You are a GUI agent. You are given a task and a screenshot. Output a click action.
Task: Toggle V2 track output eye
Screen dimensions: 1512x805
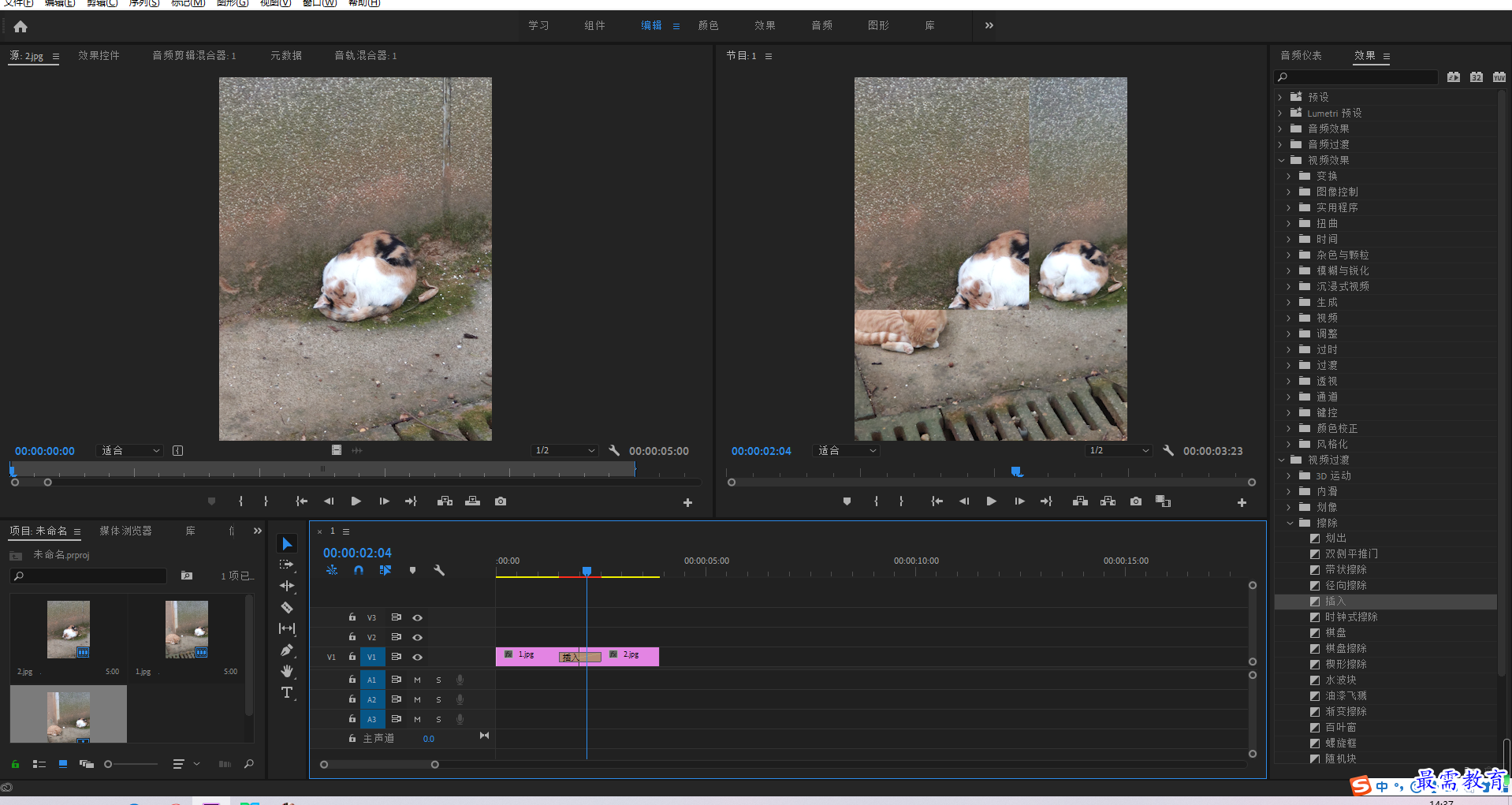(x=418, y=638)
